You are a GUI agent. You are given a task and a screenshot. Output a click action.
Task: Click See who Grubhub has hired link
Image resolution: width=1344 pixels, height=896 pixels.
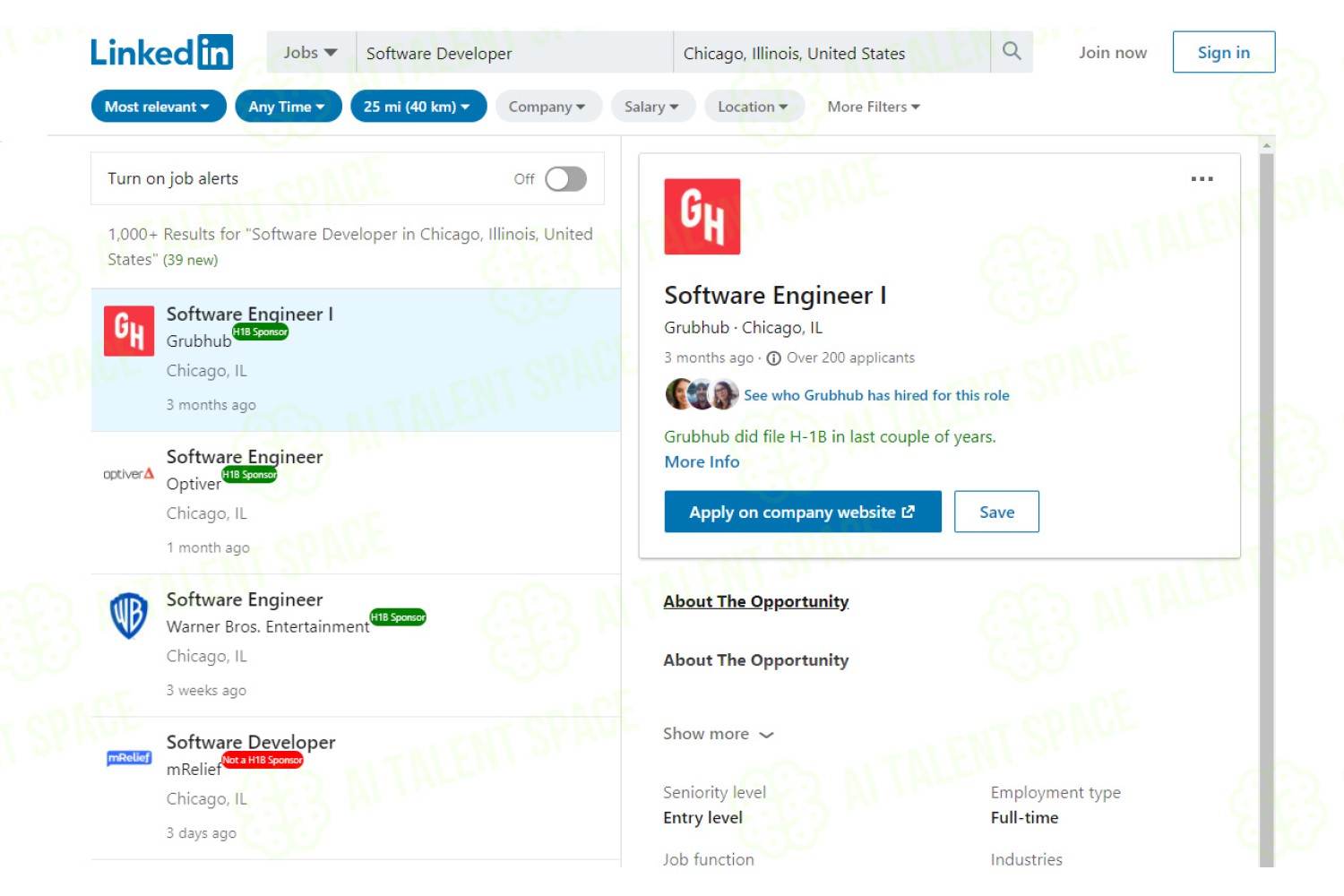click(x=876, y=395)
